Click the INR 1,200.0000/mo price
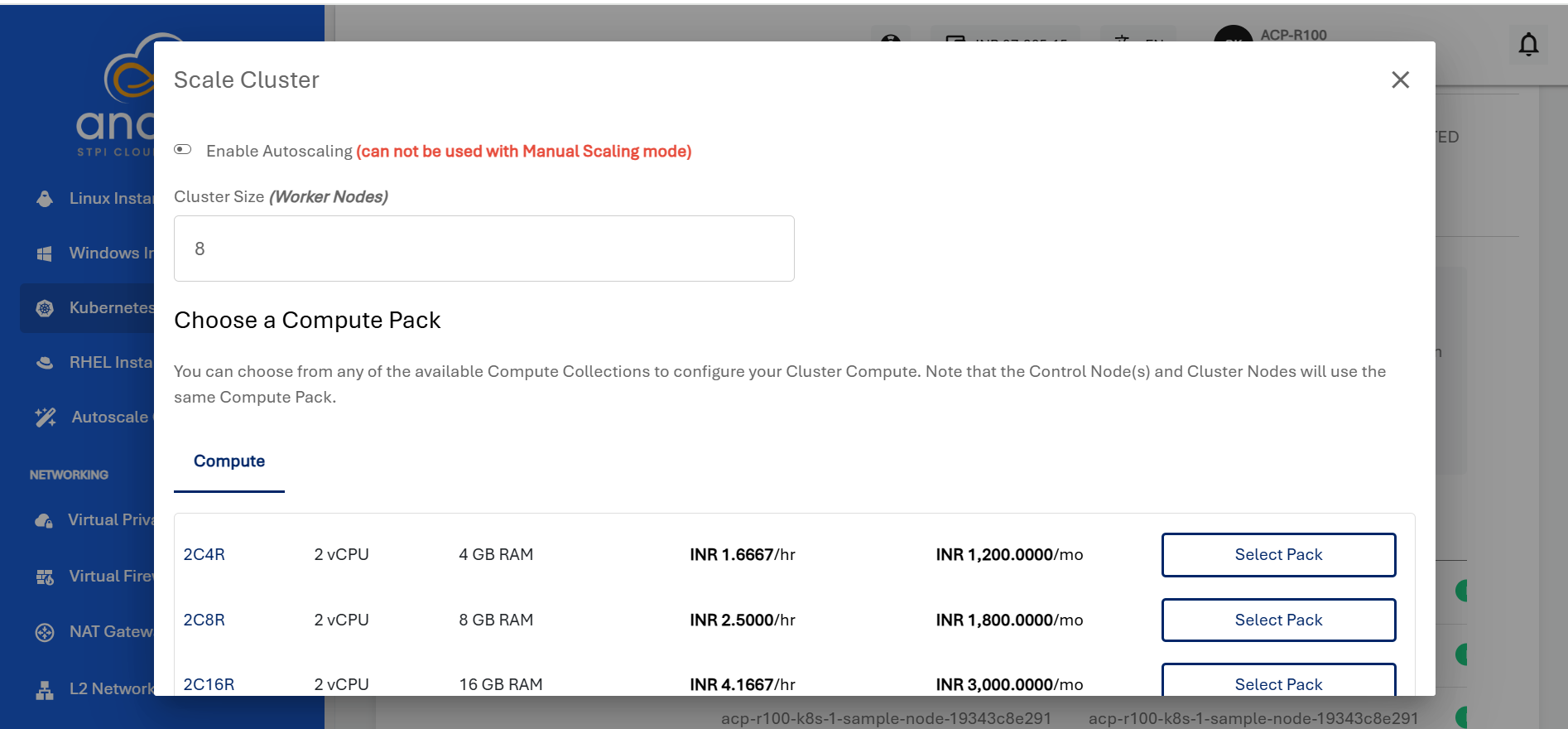The image size is (1568, 729). click(x=1009, y=554)
